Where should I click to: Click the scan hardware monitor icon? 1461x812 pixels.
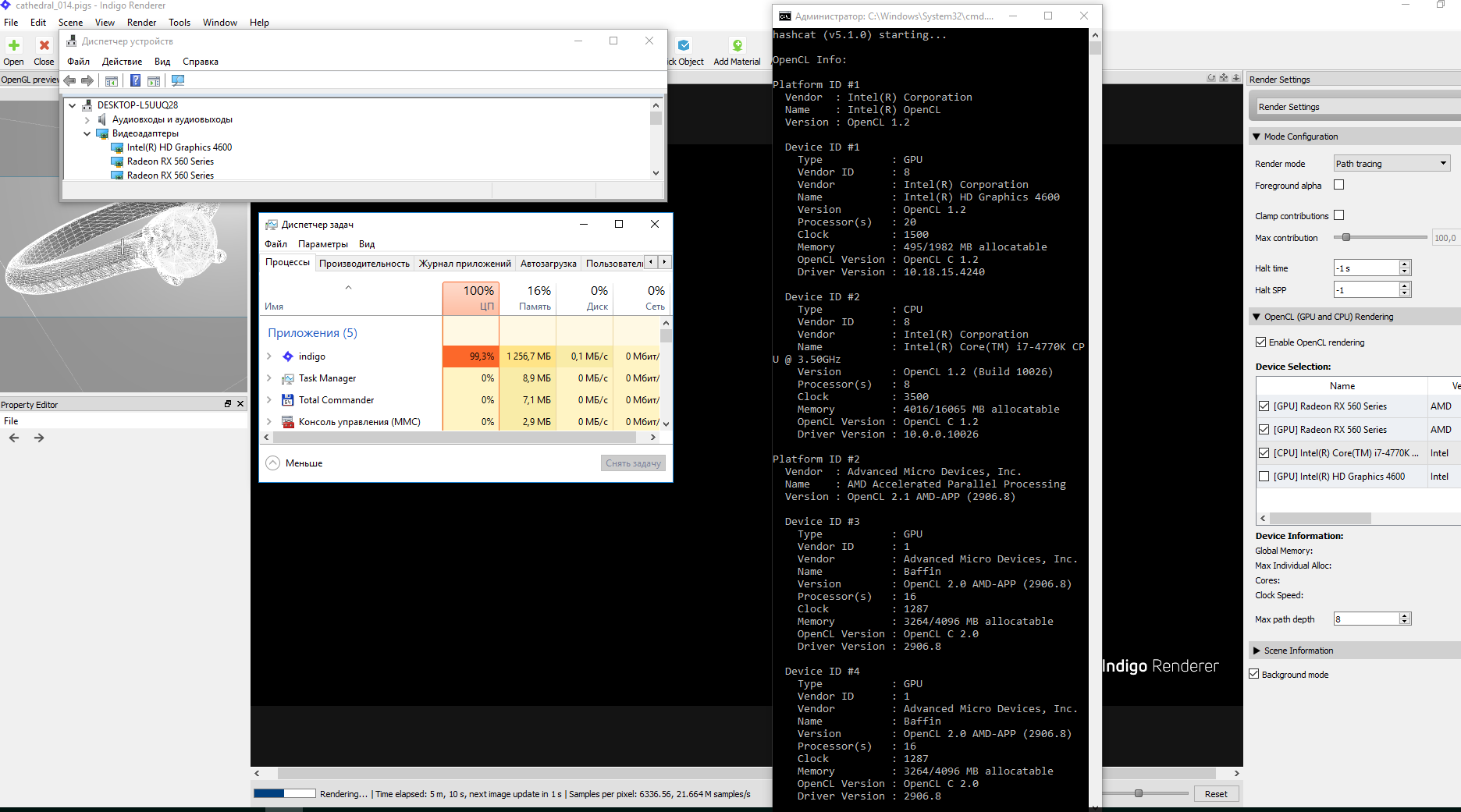pos(178,80)
